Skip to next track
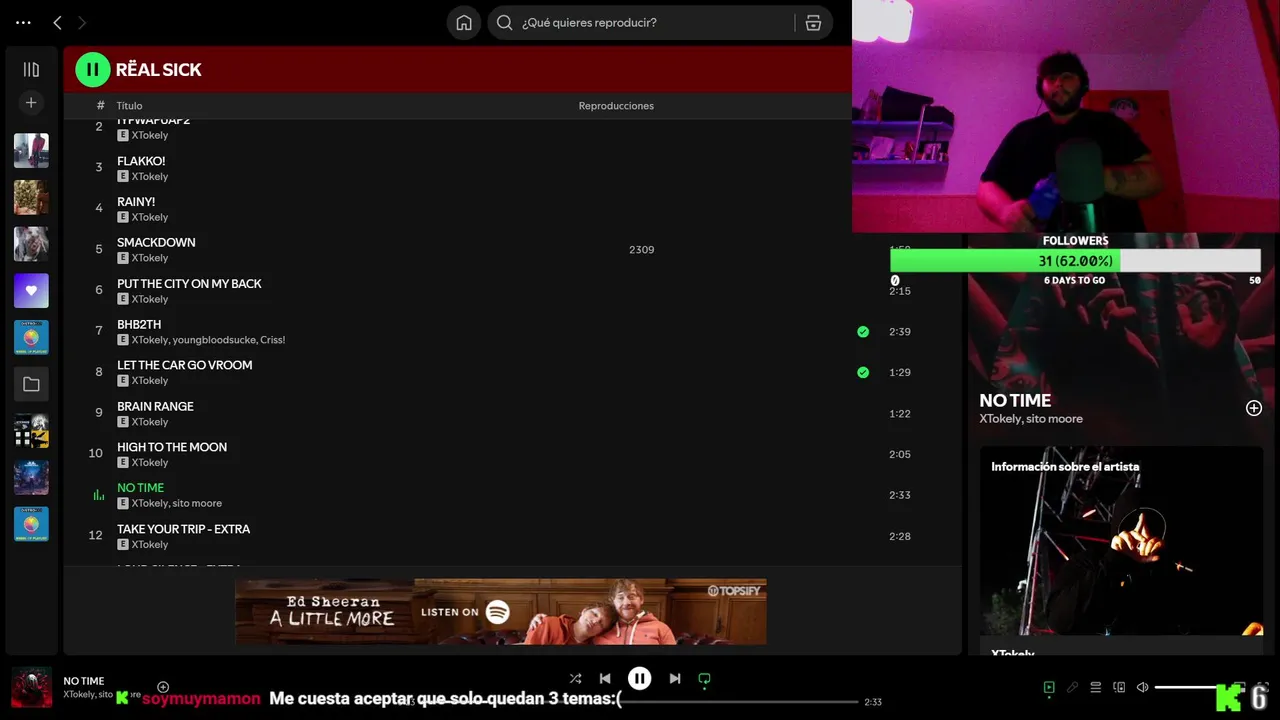The height and width of the screenshot is (720, 1280). [675, 679]
